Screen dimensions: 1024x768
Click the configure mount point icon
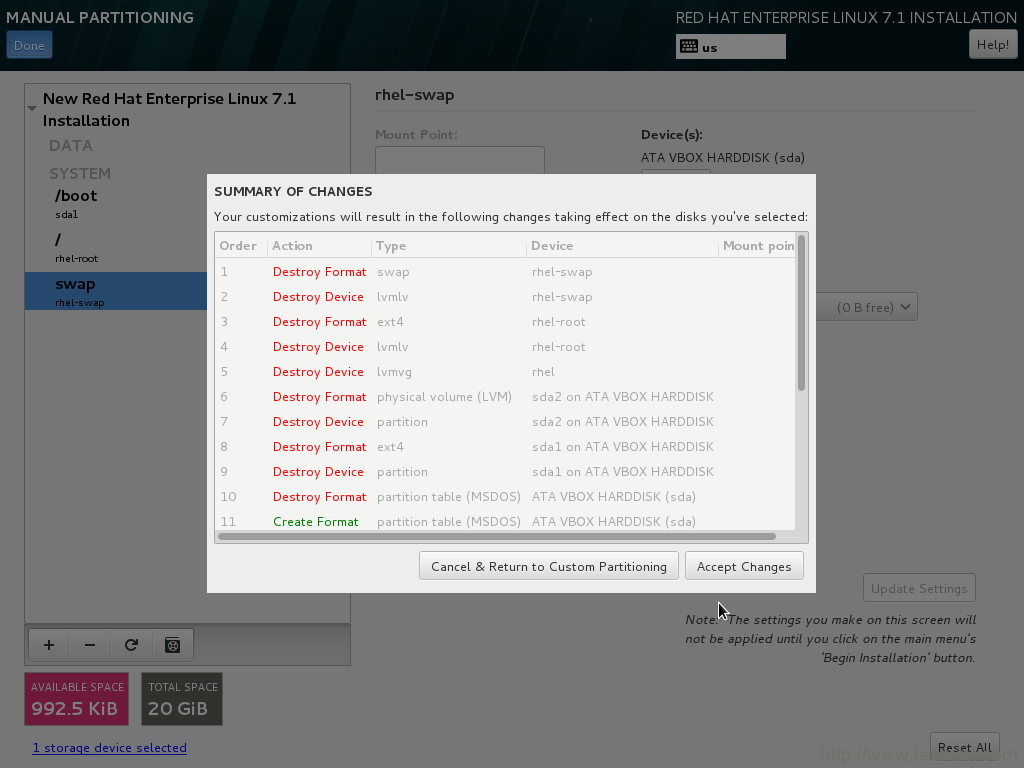(x=172, y=645)
